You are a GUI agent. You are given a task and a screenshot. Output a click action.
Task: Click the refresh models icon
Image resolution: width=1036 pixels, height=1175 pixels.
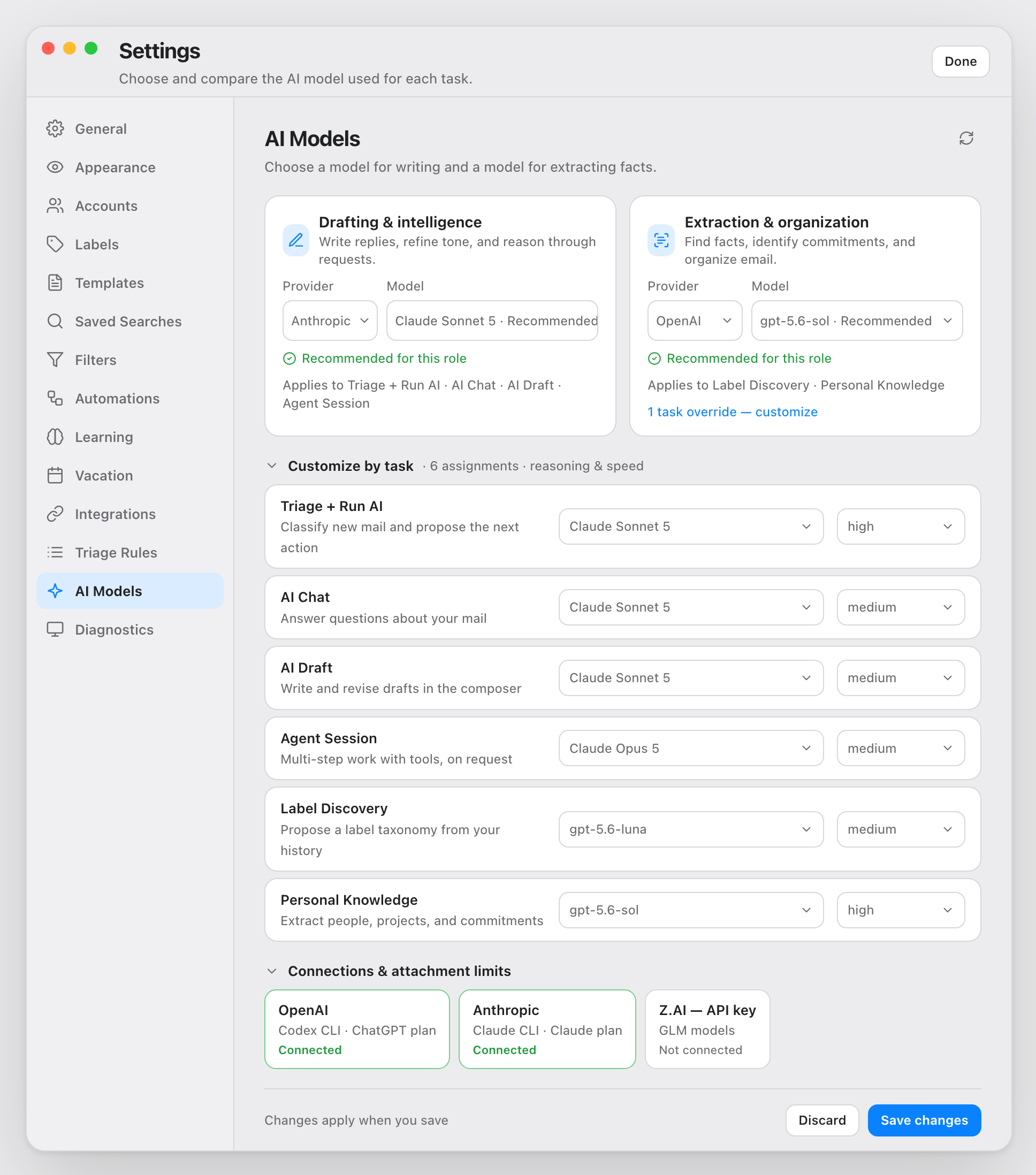pos(966,138)
